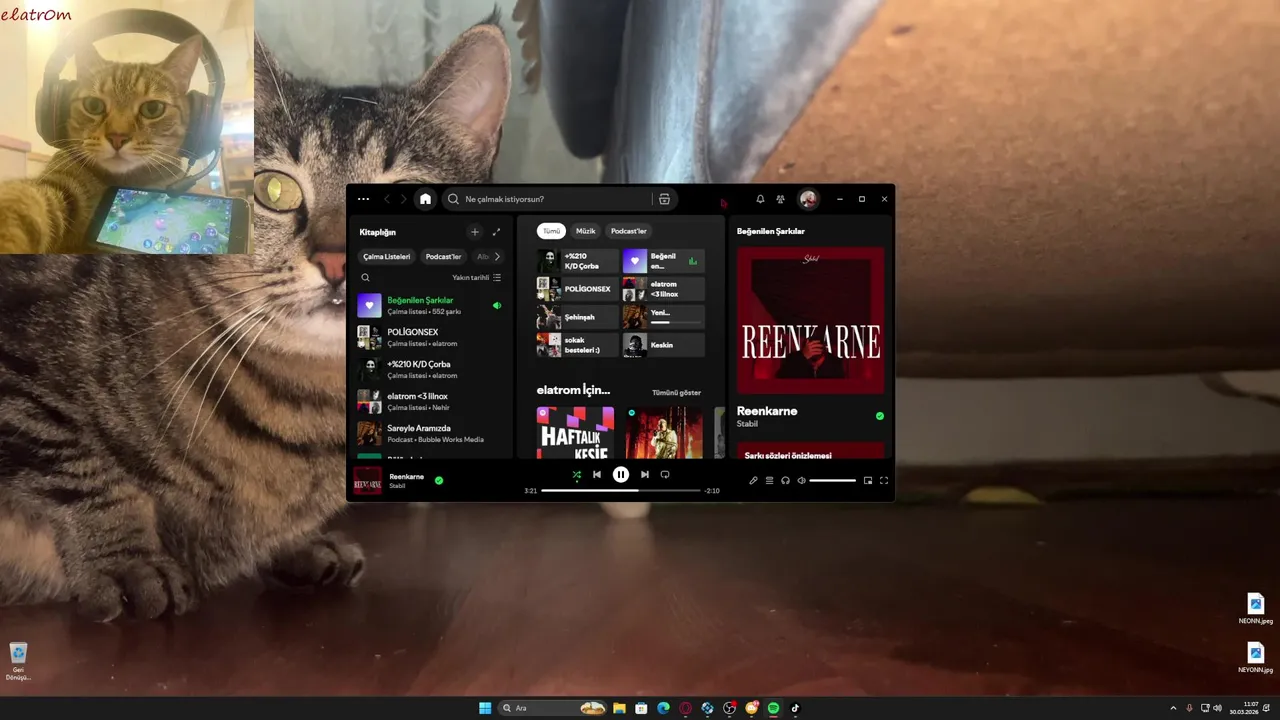
Task: Toggle liked checkmark beside Reenkarne in player bar
Action: click(x=439, y=480)
